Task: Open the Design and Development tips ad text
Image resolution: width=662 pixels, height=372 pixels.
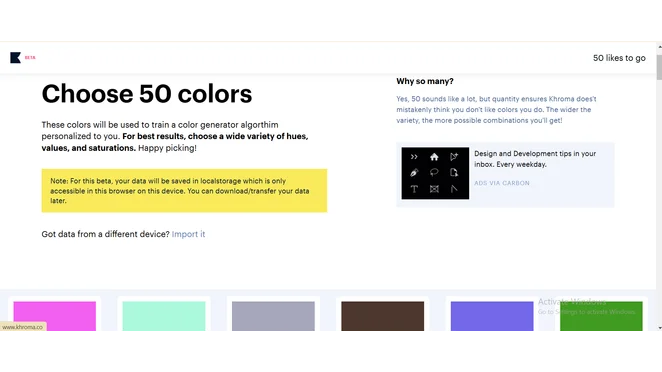Action: [x=535, y=159]
